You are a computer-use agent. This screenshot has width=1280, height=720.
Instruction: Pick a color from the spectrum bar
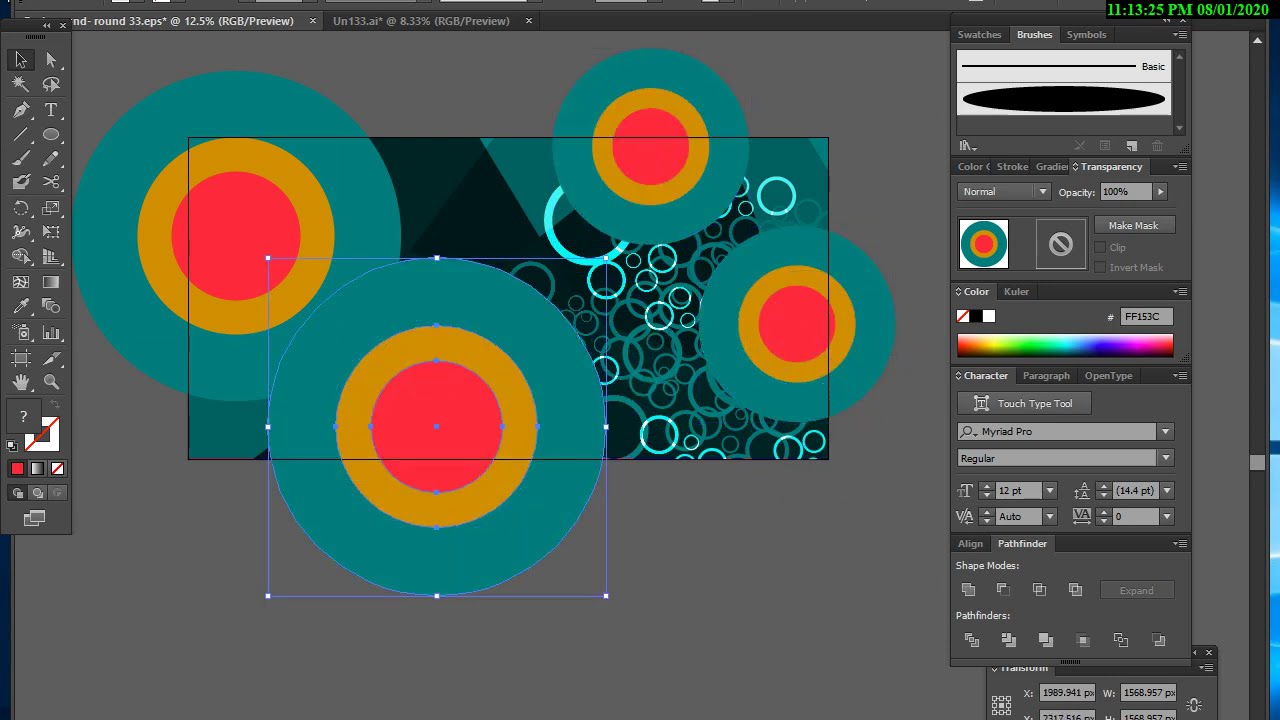tap(1065, 345)
